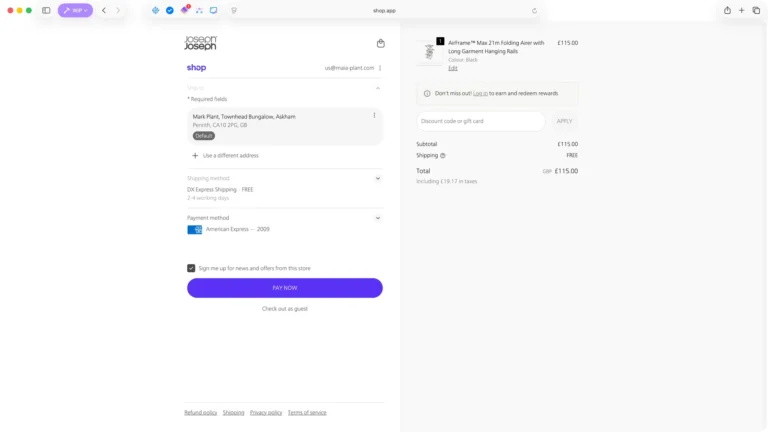Uncheck news and offers sign-up checkbox
The image size is (768, 432).
(191, 268)
